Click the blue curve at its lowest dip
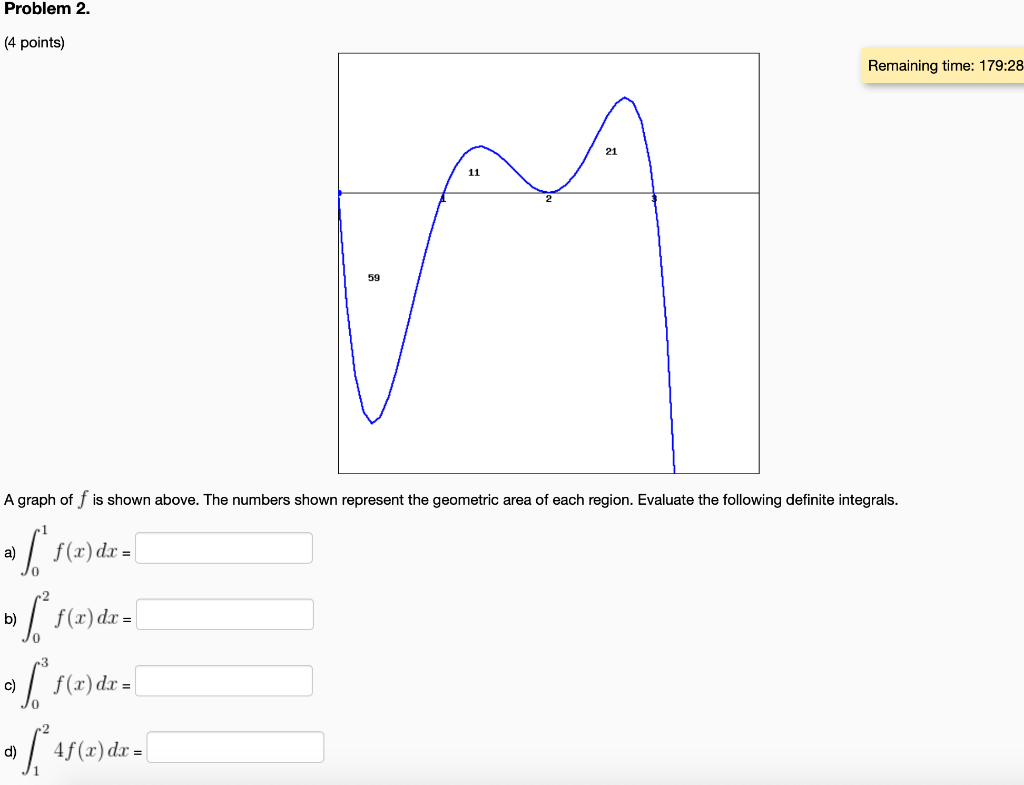 pos(371,424)
